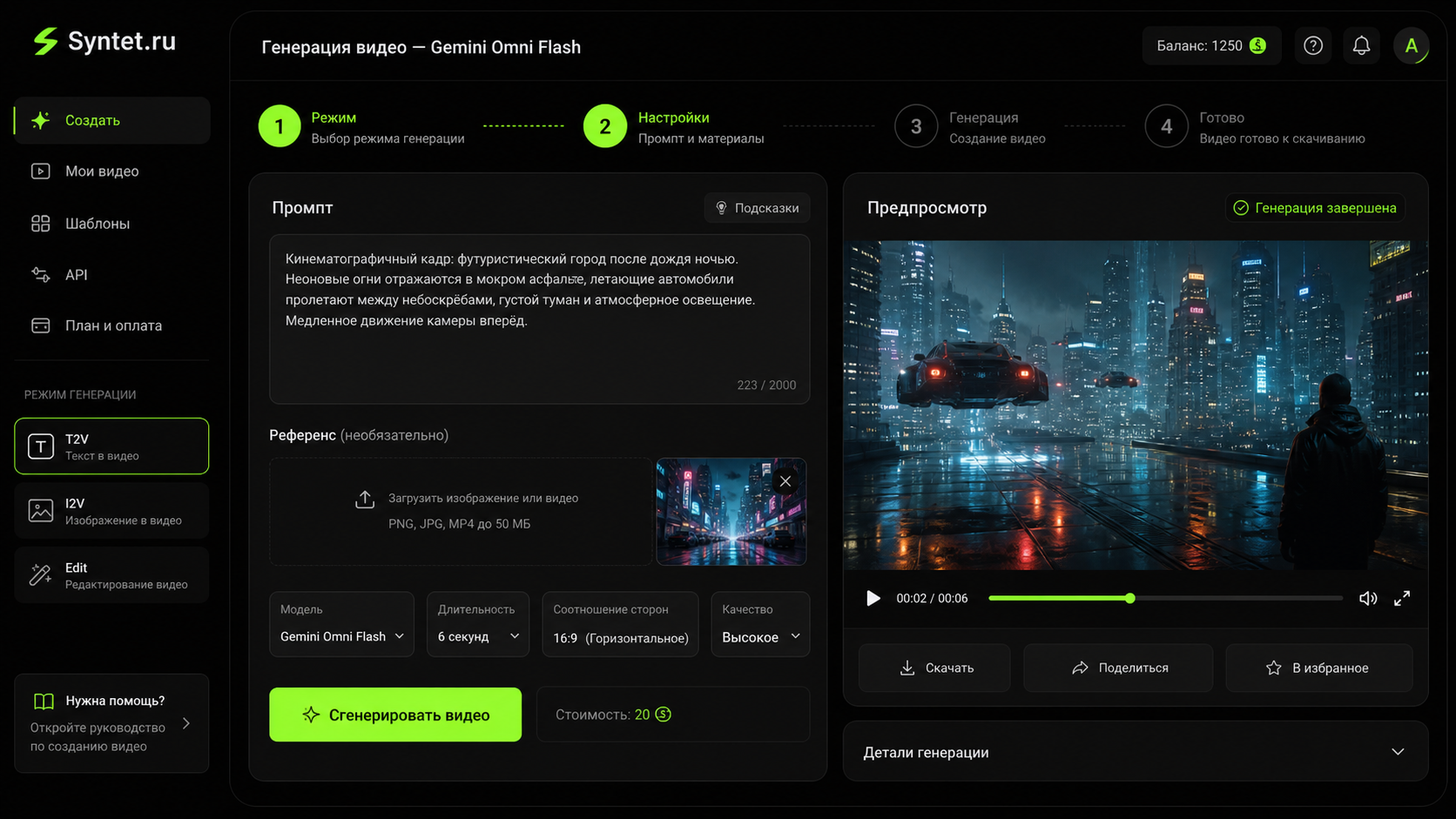Expand the Детали генерации section

[1136, 752]
